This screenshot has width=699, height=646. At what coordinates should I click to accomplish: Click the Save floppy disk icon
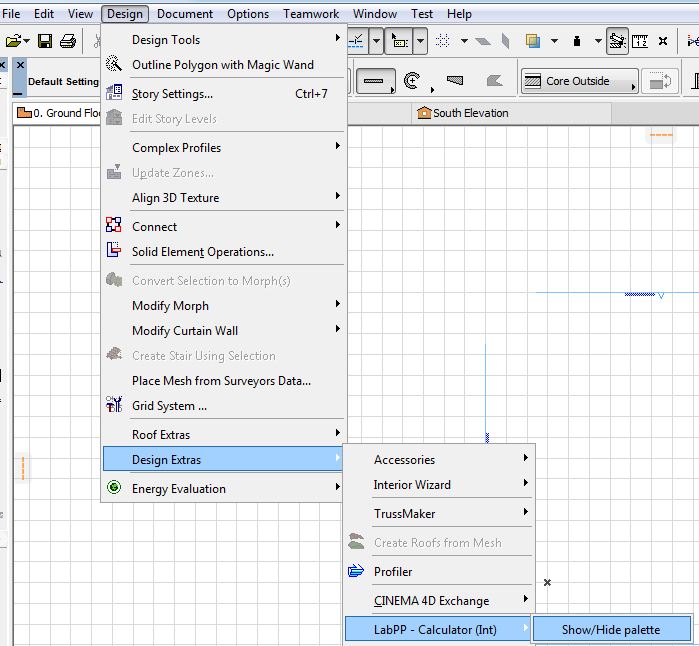[45, 41]
